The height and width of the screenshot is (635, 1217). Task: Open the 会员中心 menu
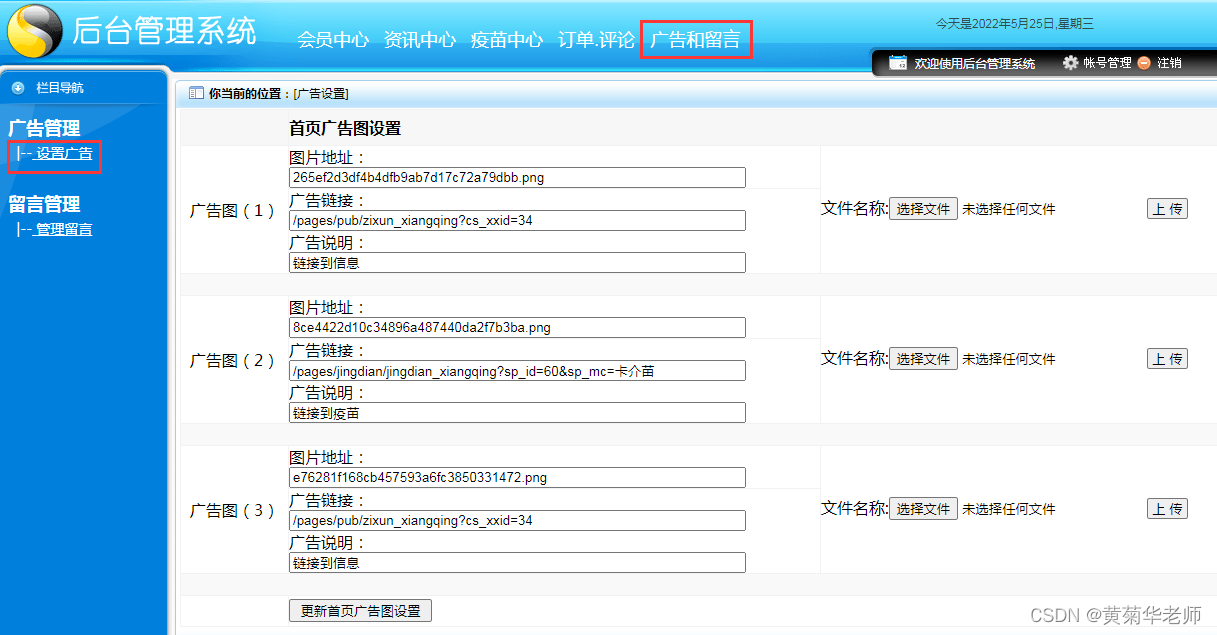click(333, 40)
